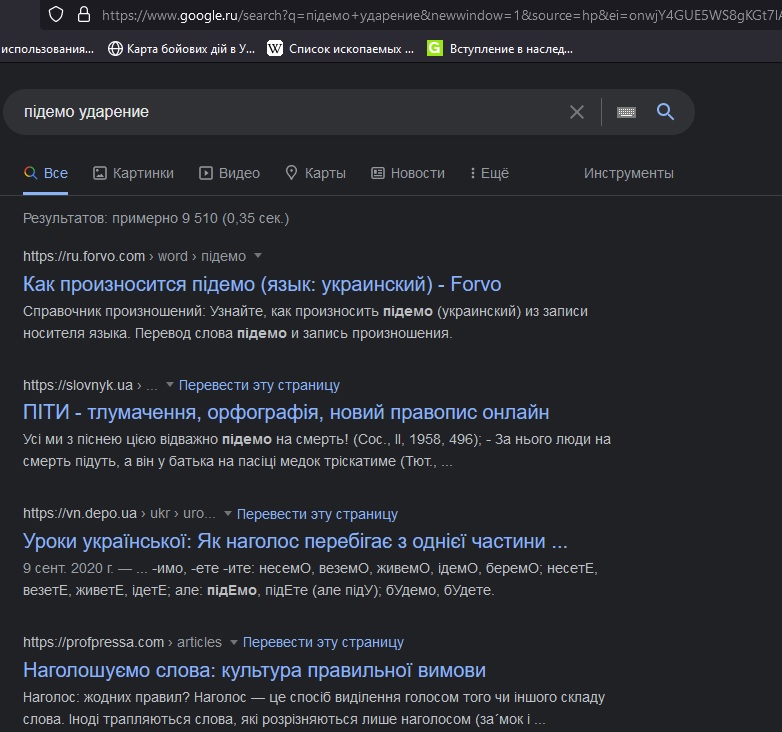The height and width of the screenshot is (732, 782).
Task: Select the Все tab
Action: (45, 173)
